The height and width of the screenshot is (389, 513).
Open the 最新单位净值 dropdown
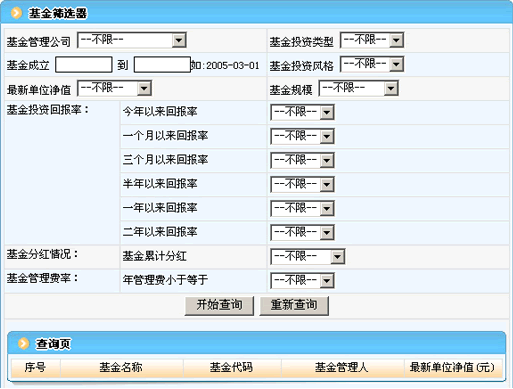(x=114, y=88)
